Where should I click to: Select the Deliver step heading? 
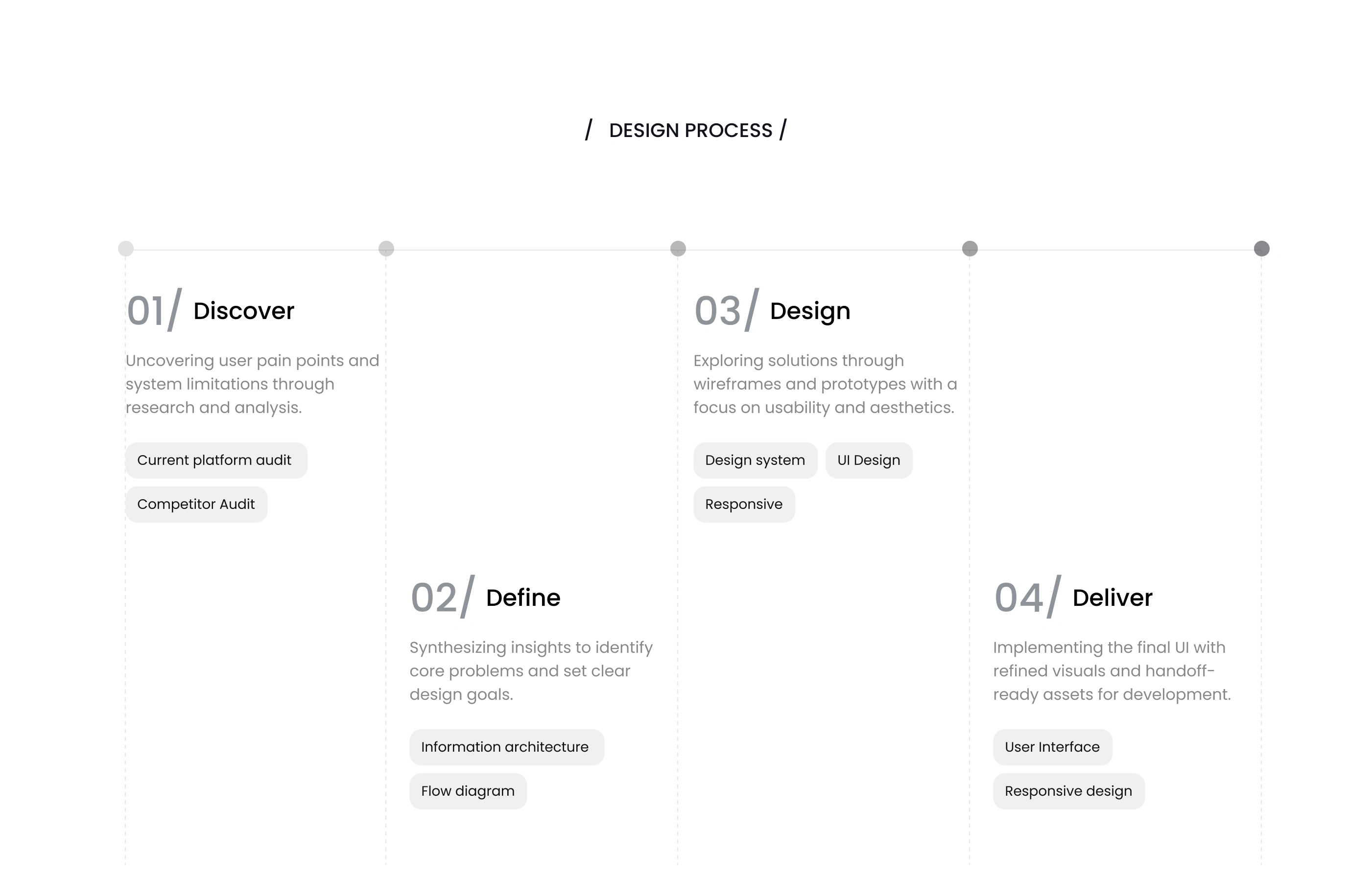[1112, 598]
